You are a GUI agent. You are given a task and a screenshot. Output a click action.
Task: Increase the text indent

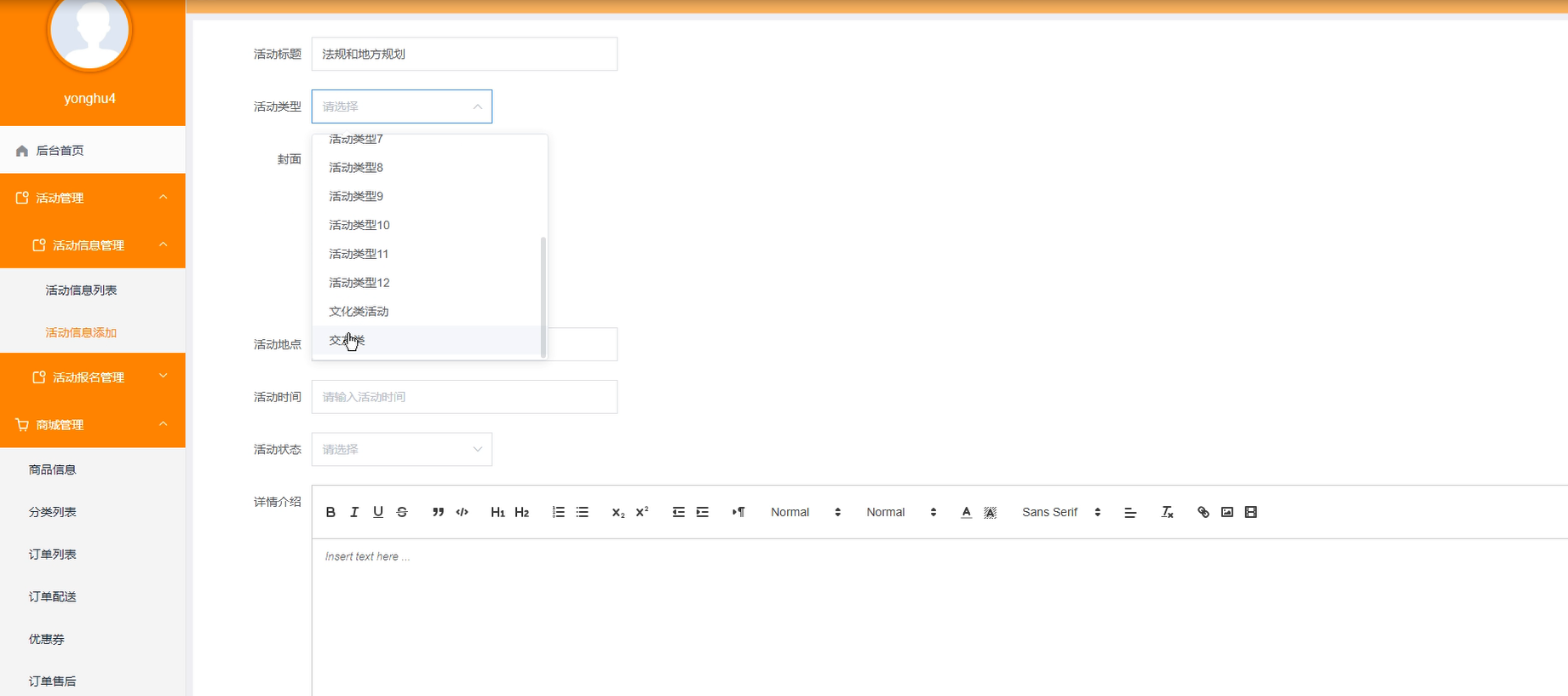[702, 512]
